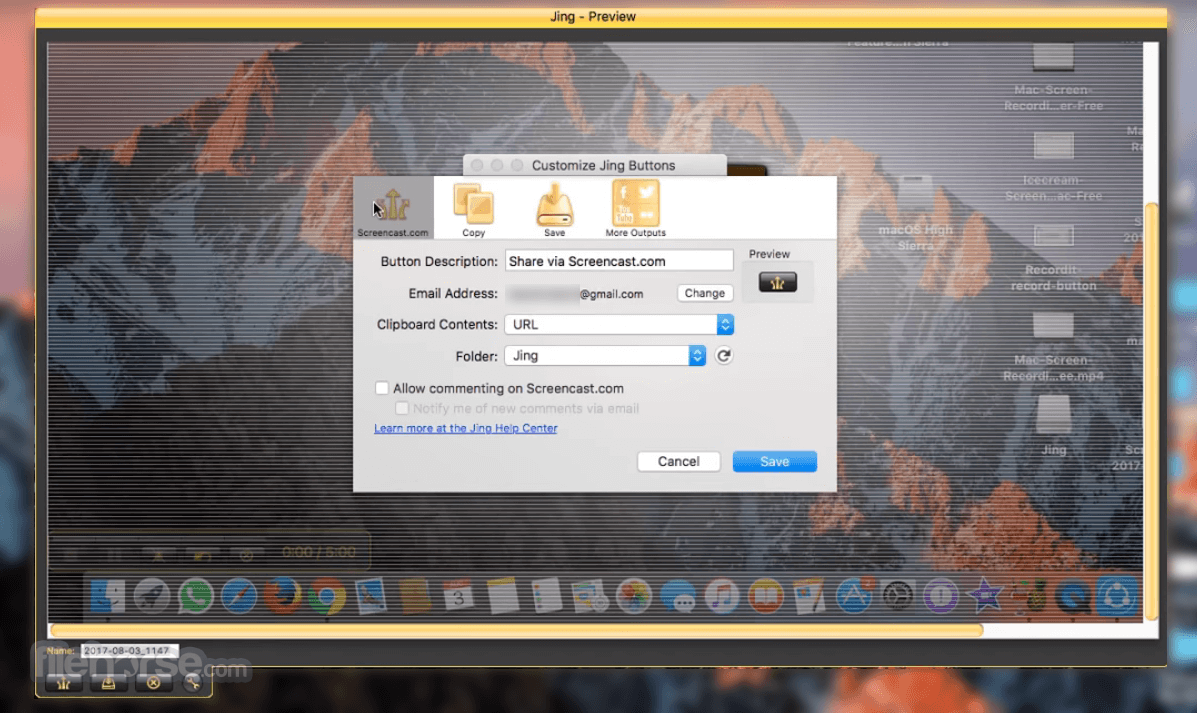Open Reminders in the dock
1197x713 pixels.
547,596
